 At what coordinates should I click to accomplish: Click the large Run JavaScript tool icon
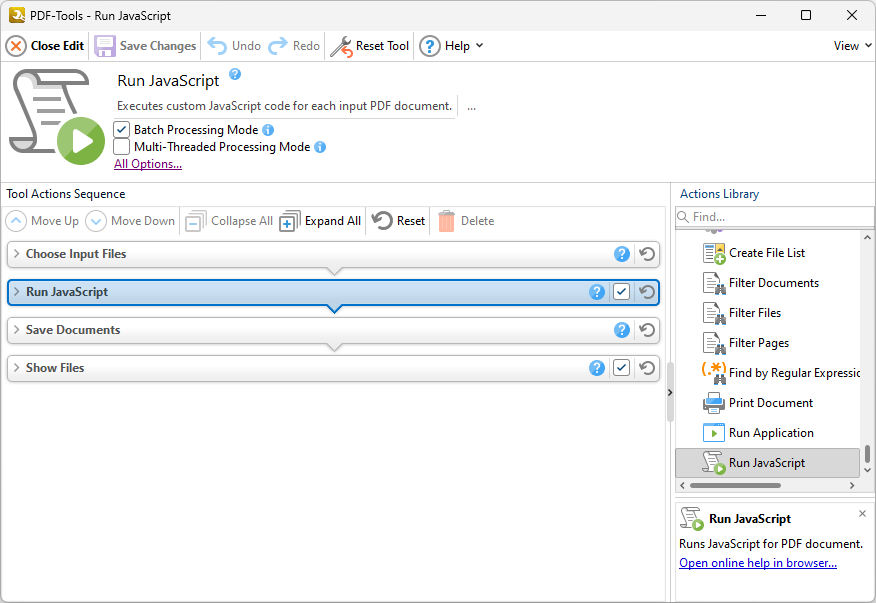56,116
